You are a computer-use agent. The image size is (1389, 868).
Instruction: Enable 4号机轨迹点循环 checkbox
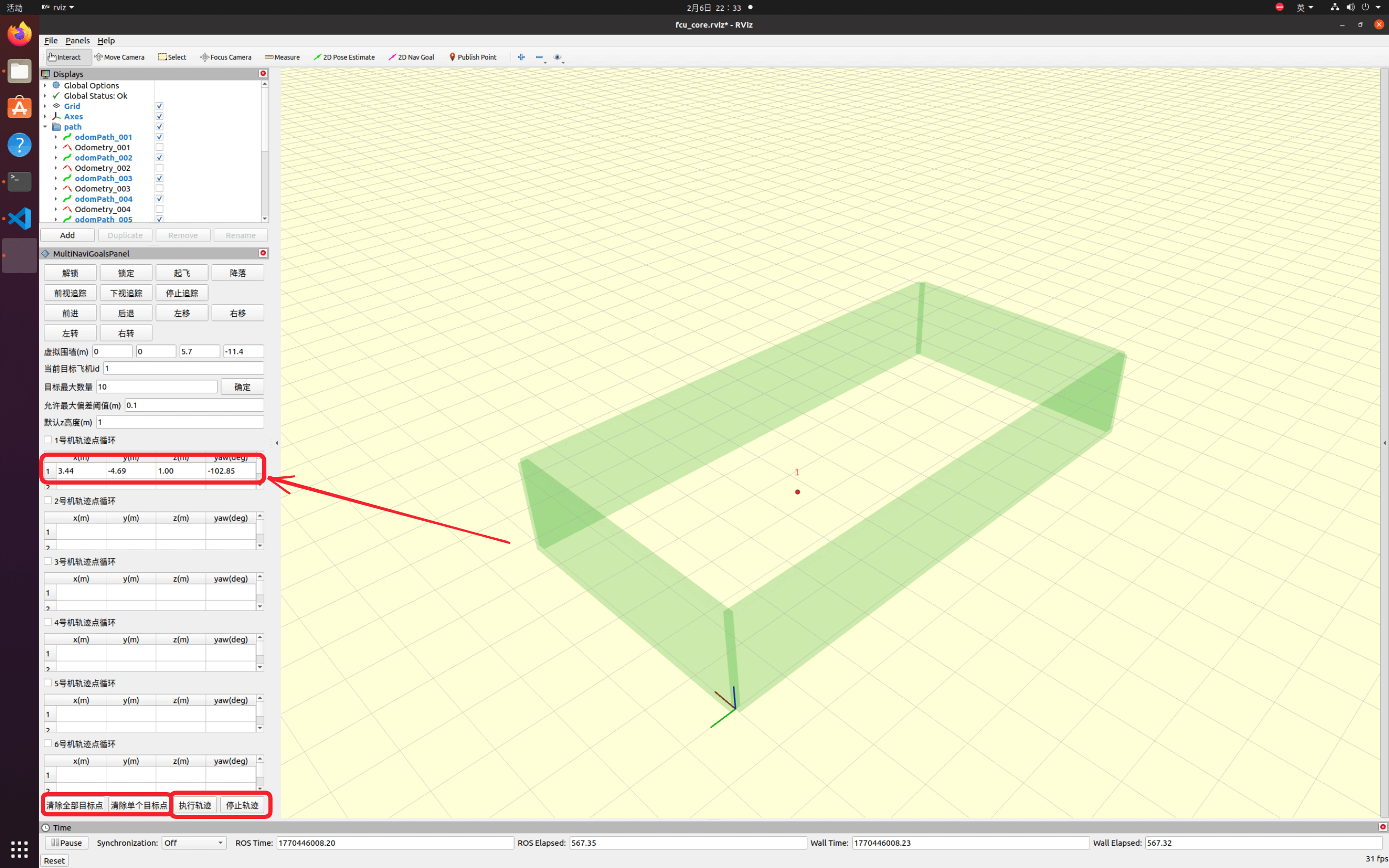click(48, 622)
